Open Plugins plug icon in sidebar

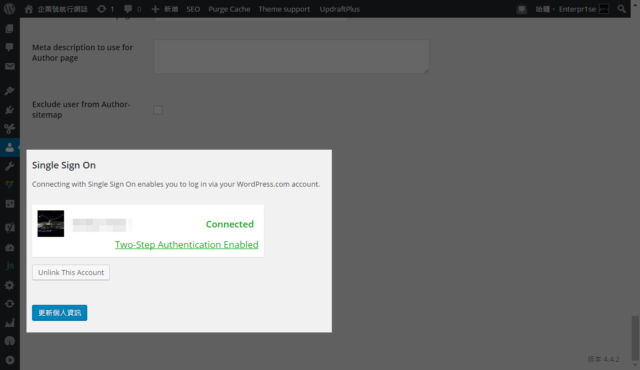(9, 110)
